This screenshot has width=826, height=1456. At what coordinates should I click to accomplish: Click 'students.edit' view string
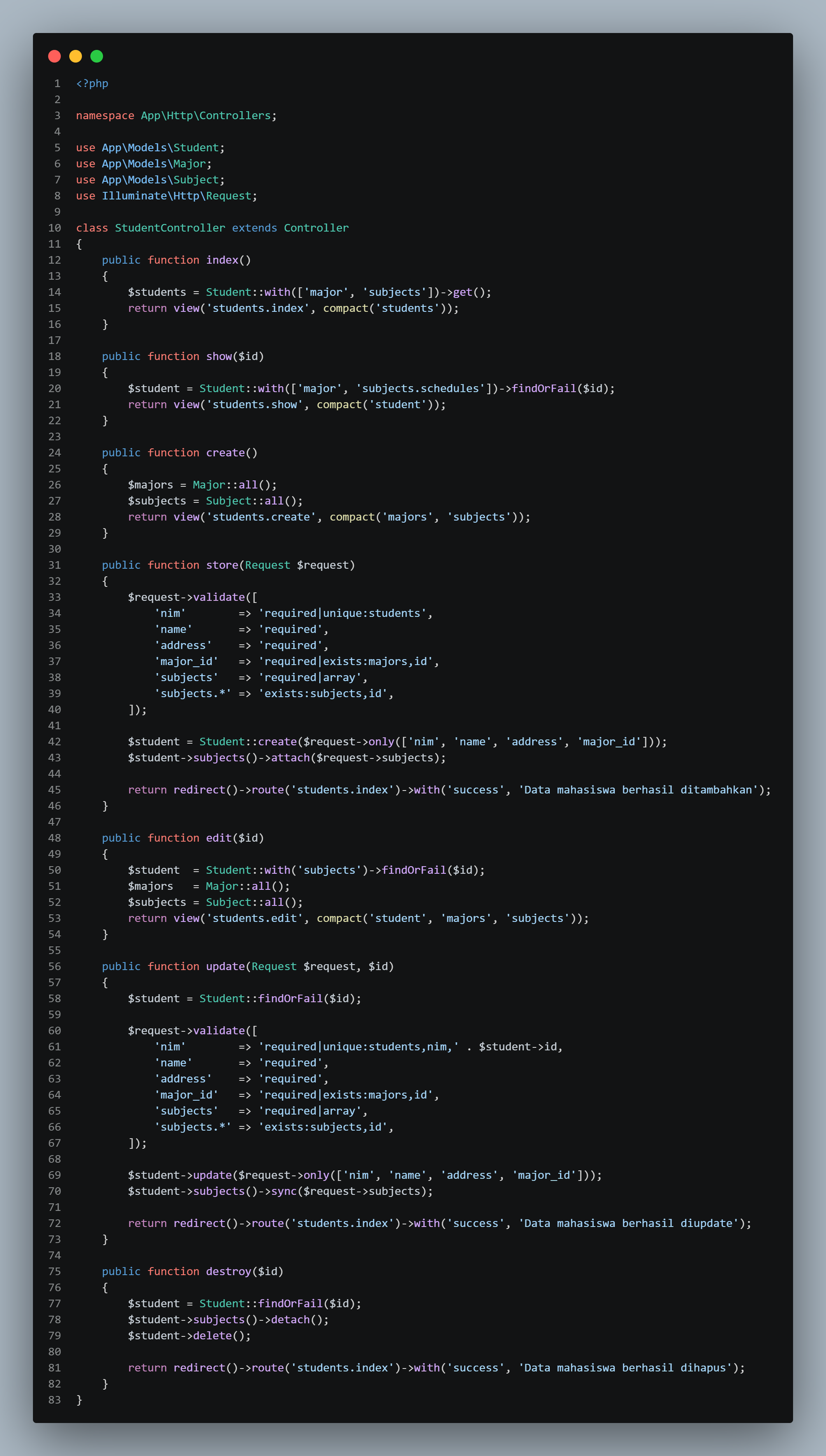255,918
